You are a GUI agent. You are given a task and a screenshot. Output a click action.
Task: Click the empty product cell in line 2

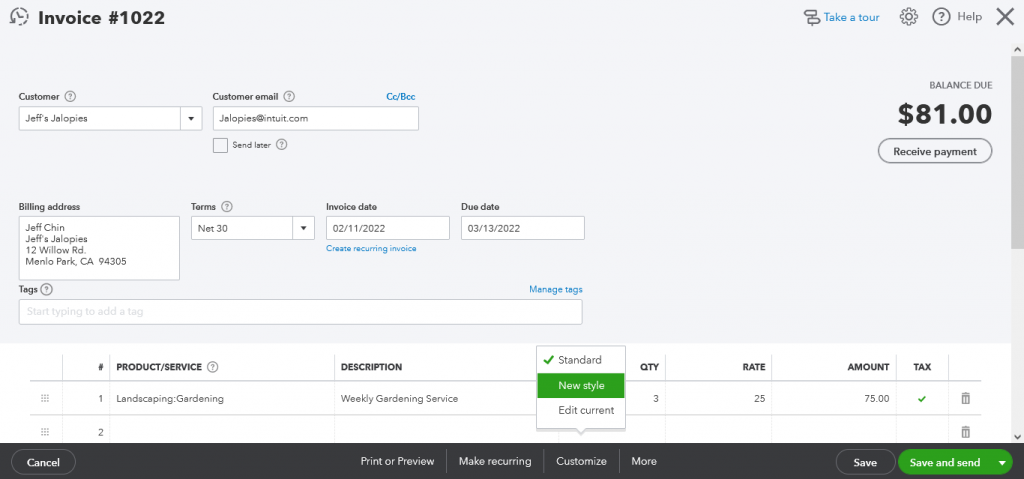coord(222,431)
